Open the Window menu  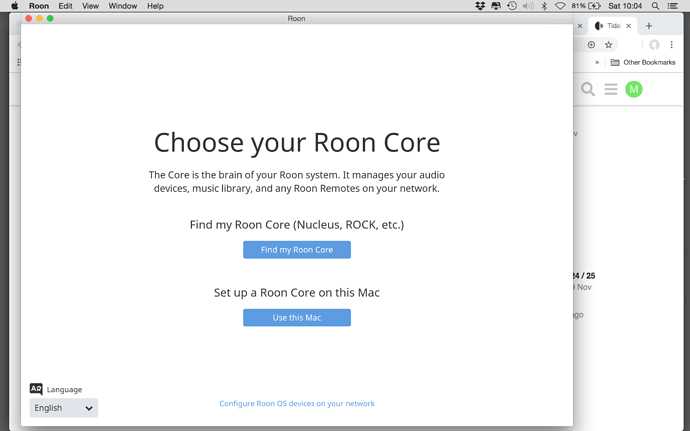[123, 6]
